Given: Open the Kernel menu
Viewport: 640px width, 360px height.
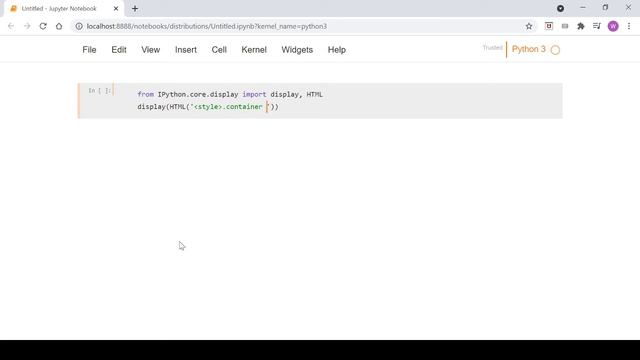Looking at the screenshot, I should [x=254, y=50].
